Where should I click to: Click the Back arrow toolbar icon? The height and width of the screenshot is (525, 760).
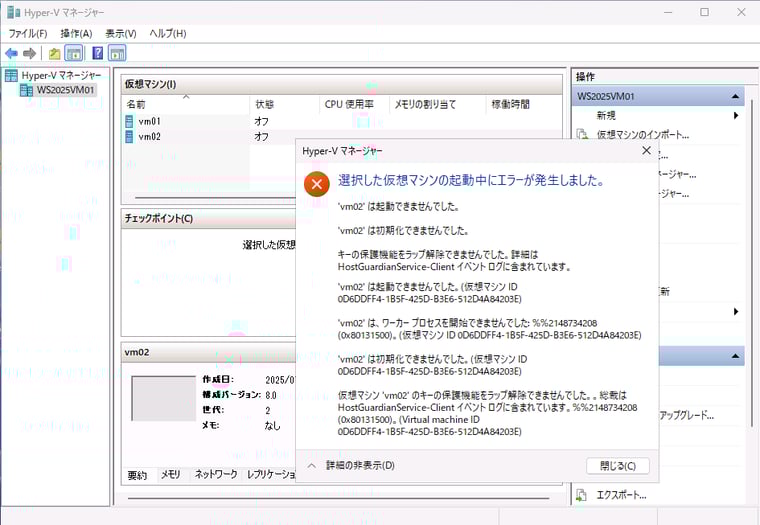[x=11, y=53]
